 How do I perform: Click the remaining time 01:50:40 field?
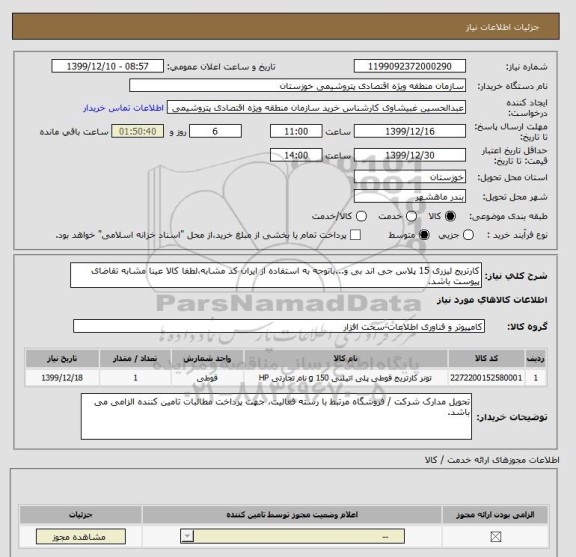click(137, 132)
